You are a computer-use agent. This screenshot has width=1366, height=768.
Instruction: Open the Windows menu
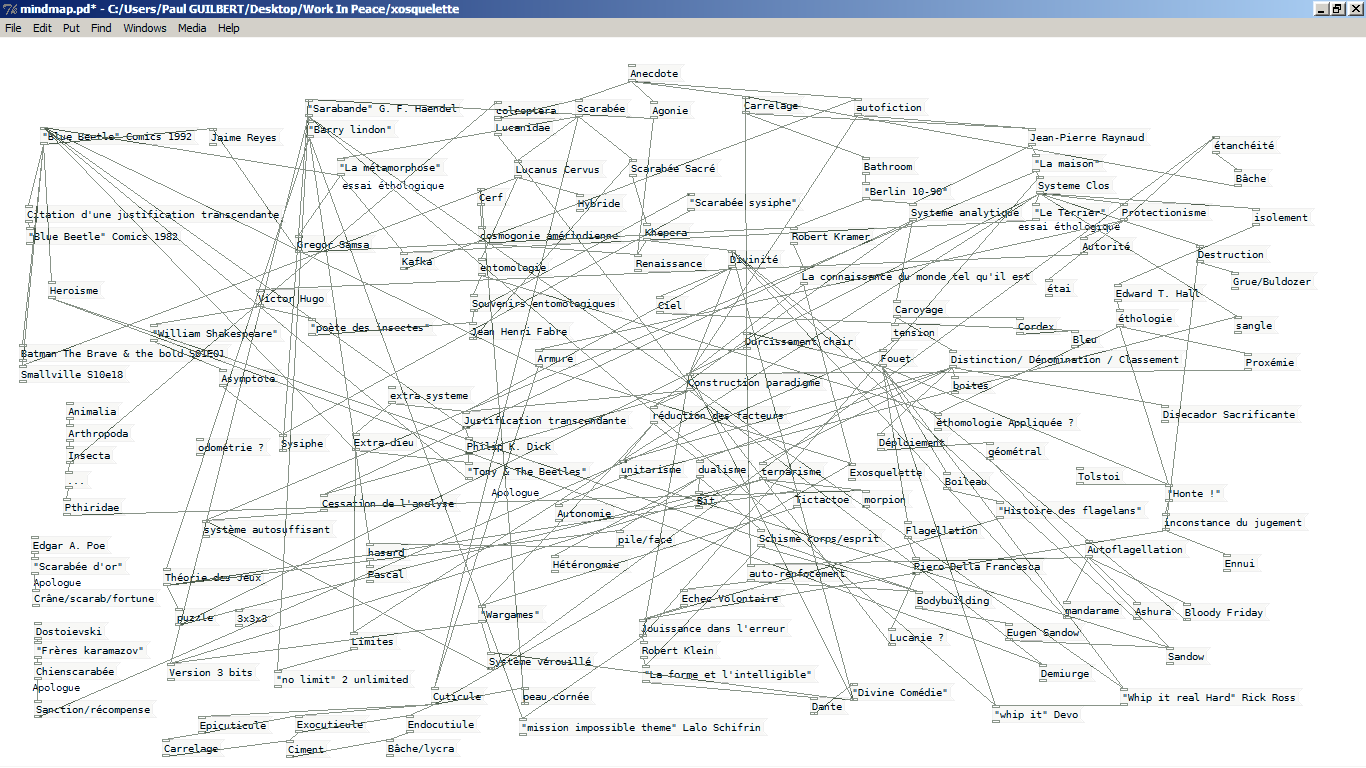[x=145, y=28]
